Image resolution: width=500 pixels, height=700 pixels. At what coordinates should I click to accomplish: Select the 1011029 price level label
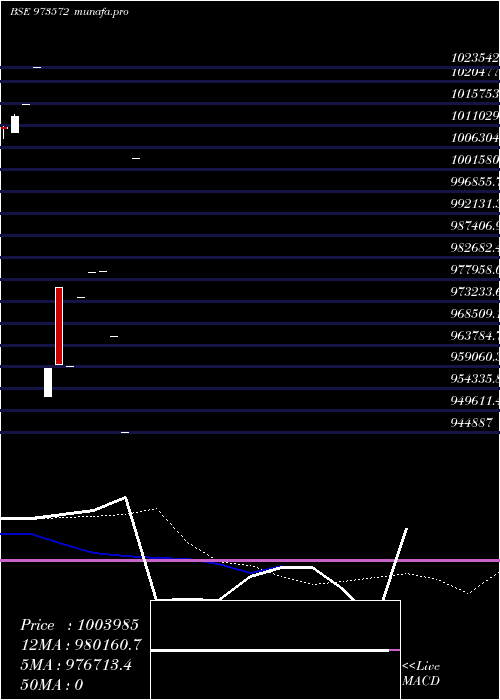[475, 116]
